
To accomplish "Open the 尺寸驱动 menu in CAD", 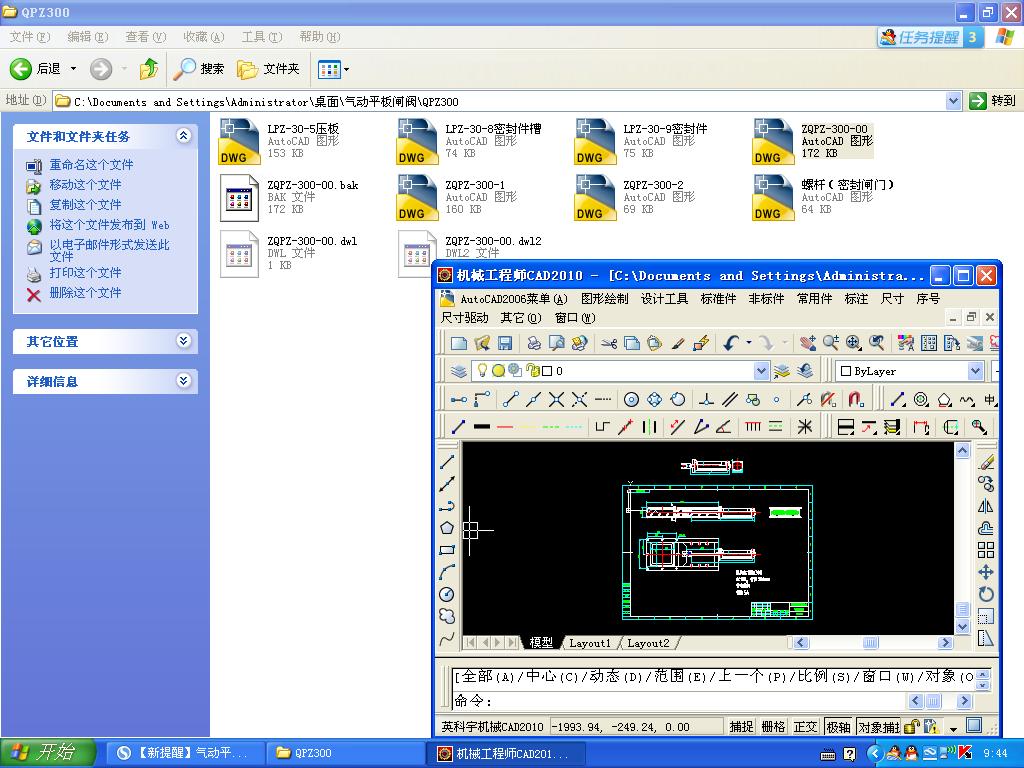I will coord(464,318).
